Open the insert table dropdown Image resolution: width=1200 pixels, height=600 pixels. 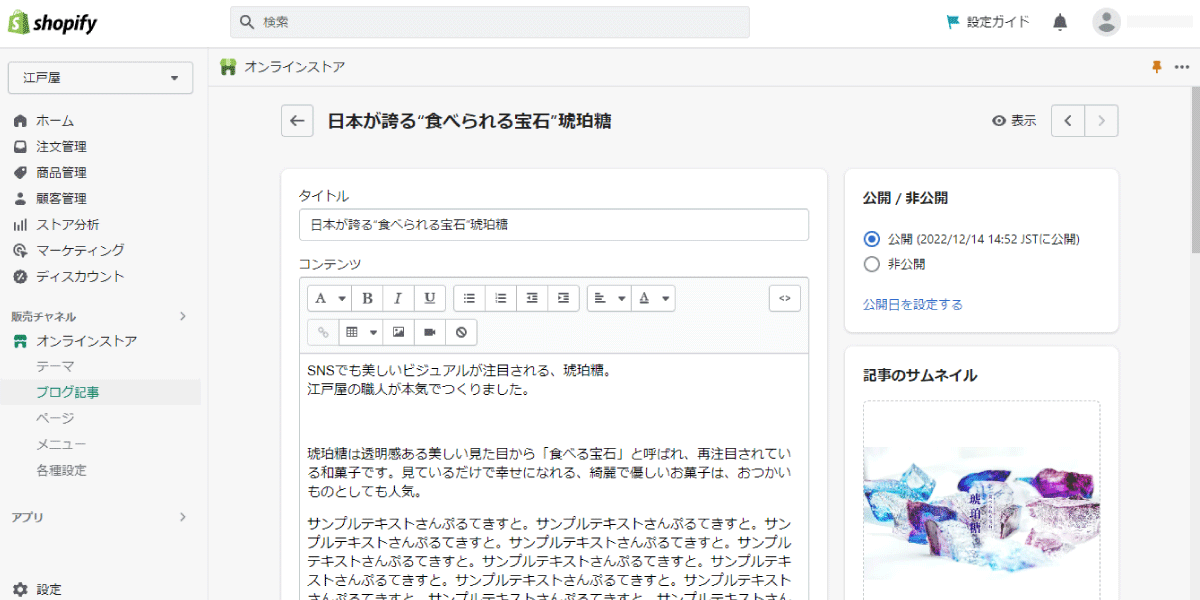tap(360, 331)
